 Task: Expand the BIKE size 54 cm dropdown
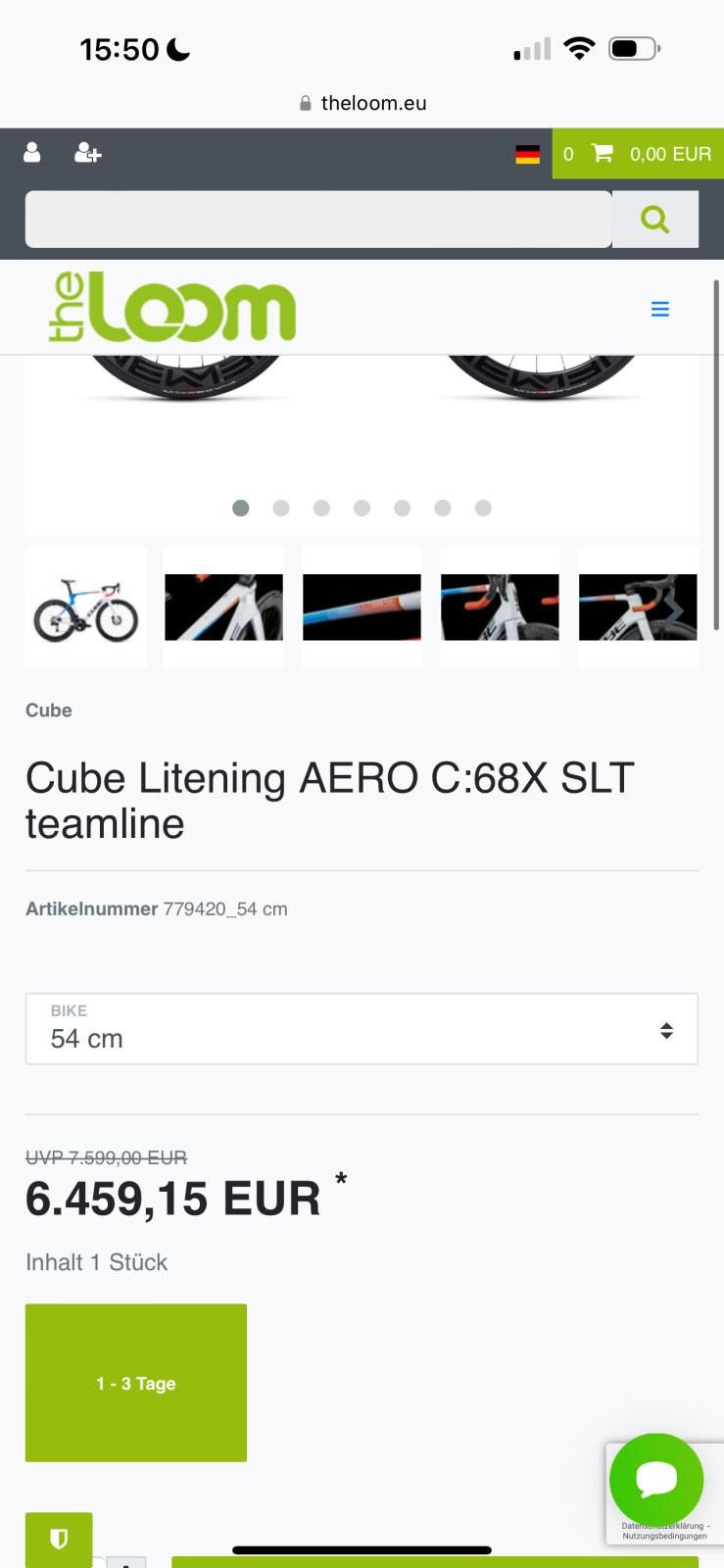[x=362, y=1029]
